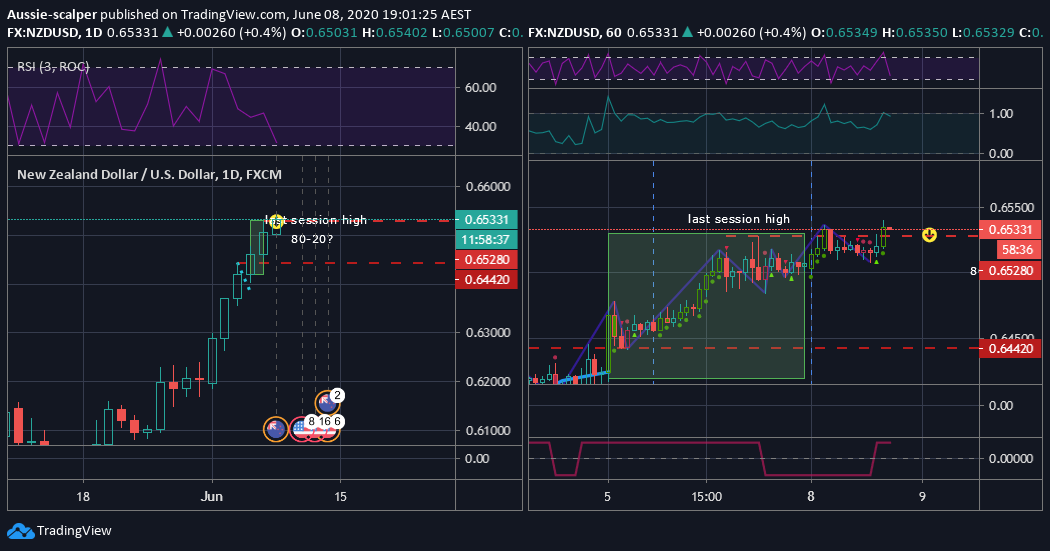
Task: Click the Aussie-scalper author name
Action: (52, 14)
